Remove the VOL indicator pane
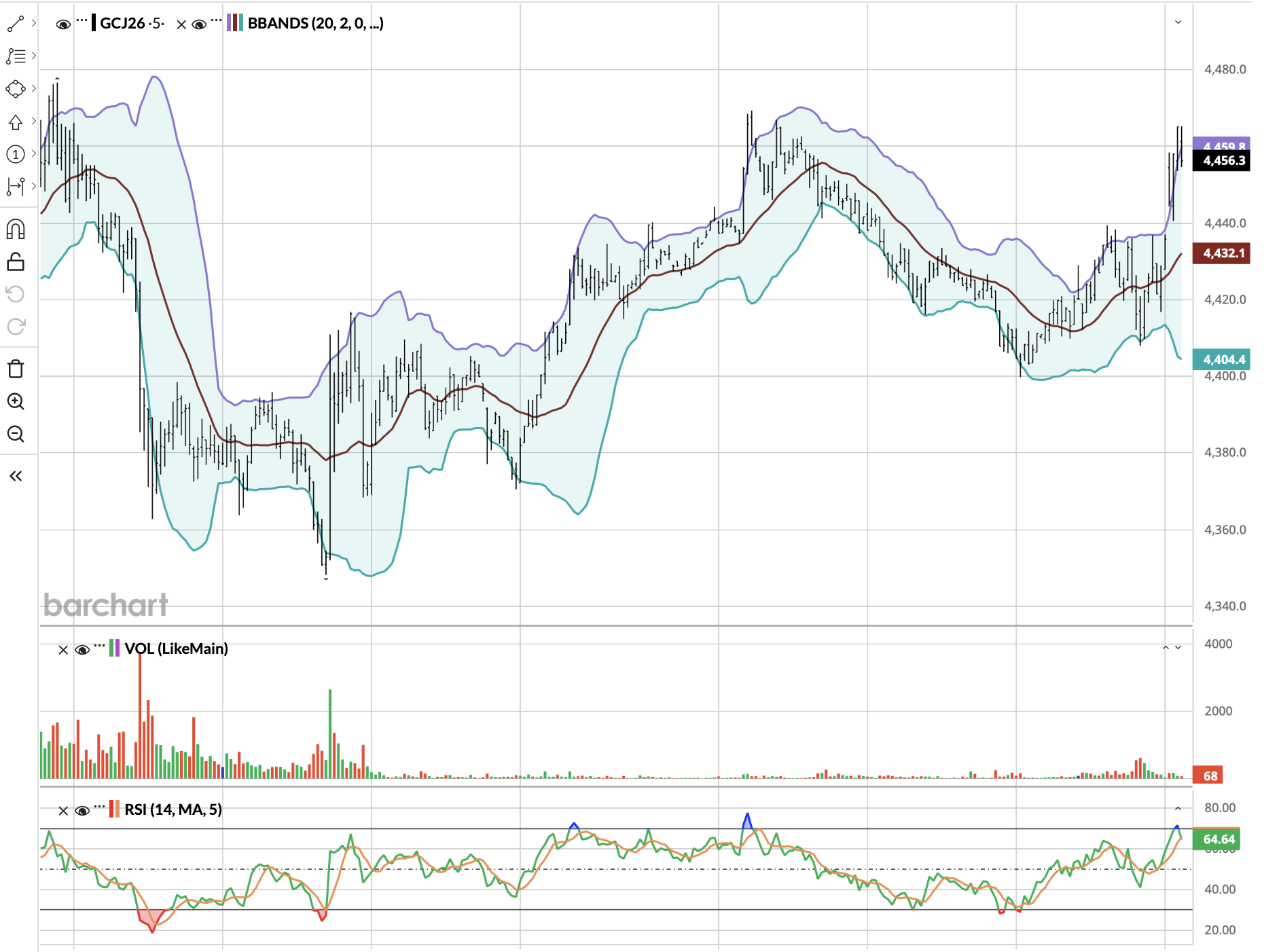Screen dimensions: 1281x952 pos(63,650)
